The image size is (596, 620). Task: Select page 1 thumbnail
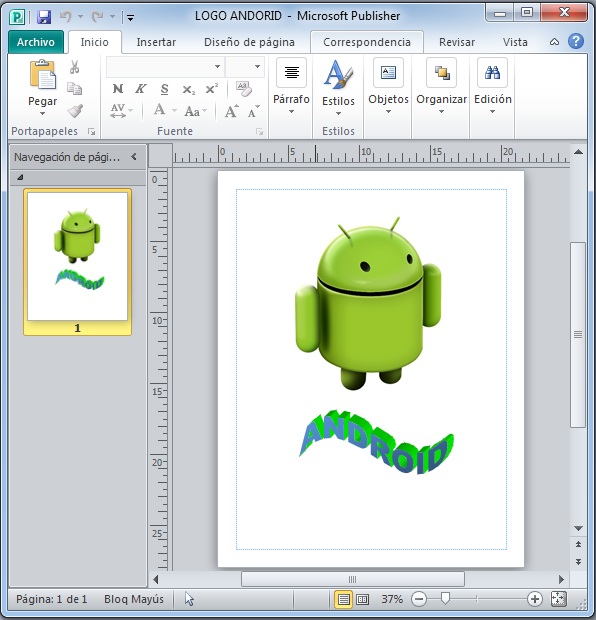click(x=78, y=262)
